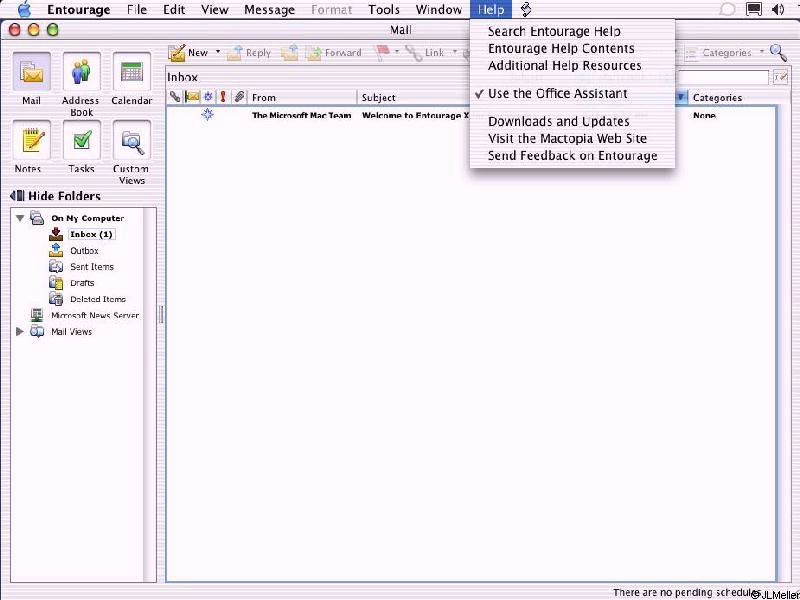Open the Message menu

(x=269, y=10)
